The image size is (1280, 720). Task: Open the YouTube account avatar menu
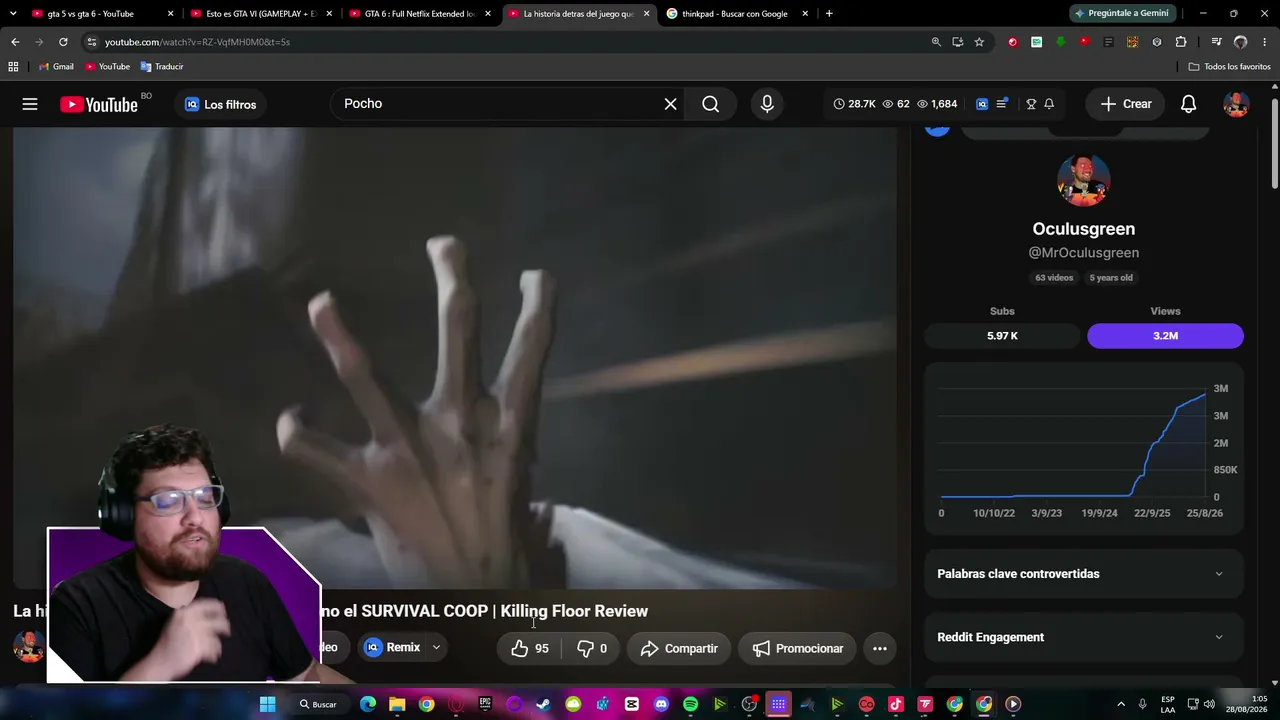pos(1237,104)
